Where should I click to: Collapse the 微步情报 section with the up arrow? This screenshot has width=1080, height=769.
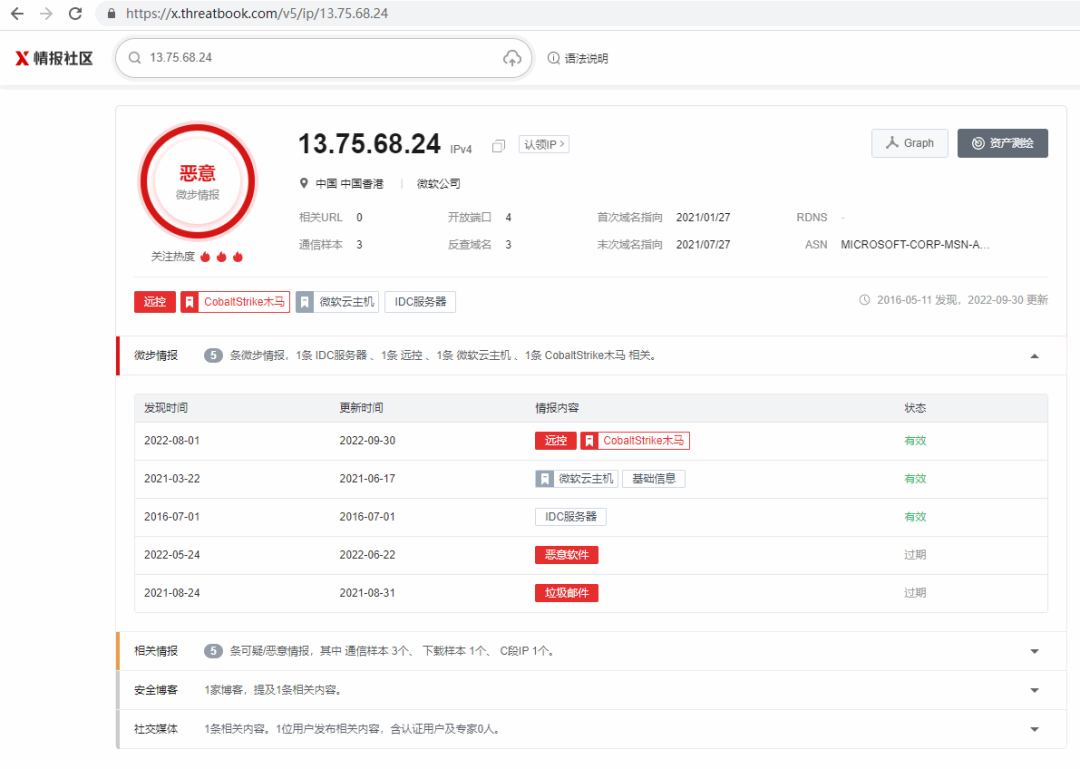(1035, 356)
